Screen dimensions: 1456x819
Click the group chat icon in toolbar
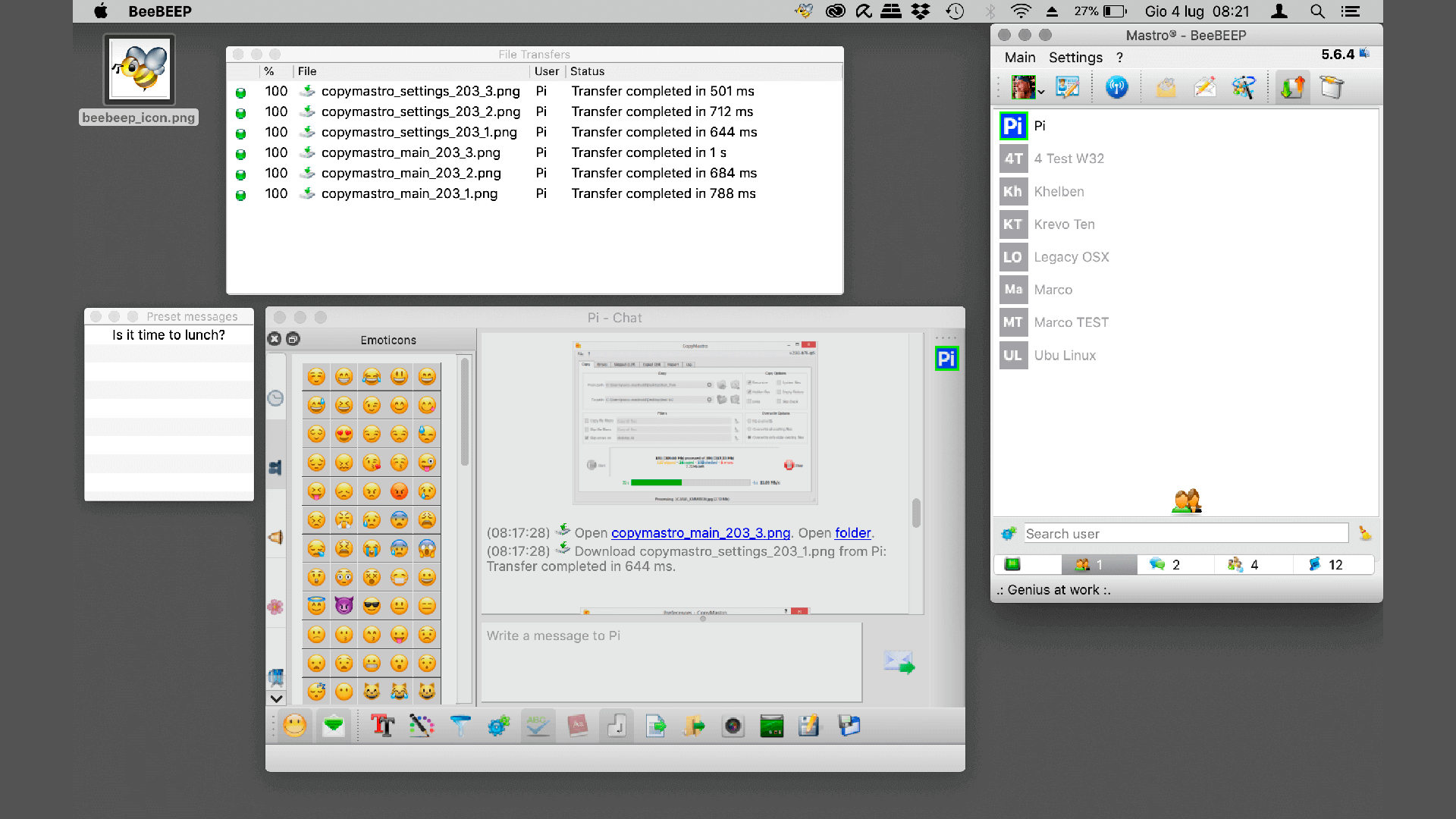pyautogui.click(x=1245, y=89)
